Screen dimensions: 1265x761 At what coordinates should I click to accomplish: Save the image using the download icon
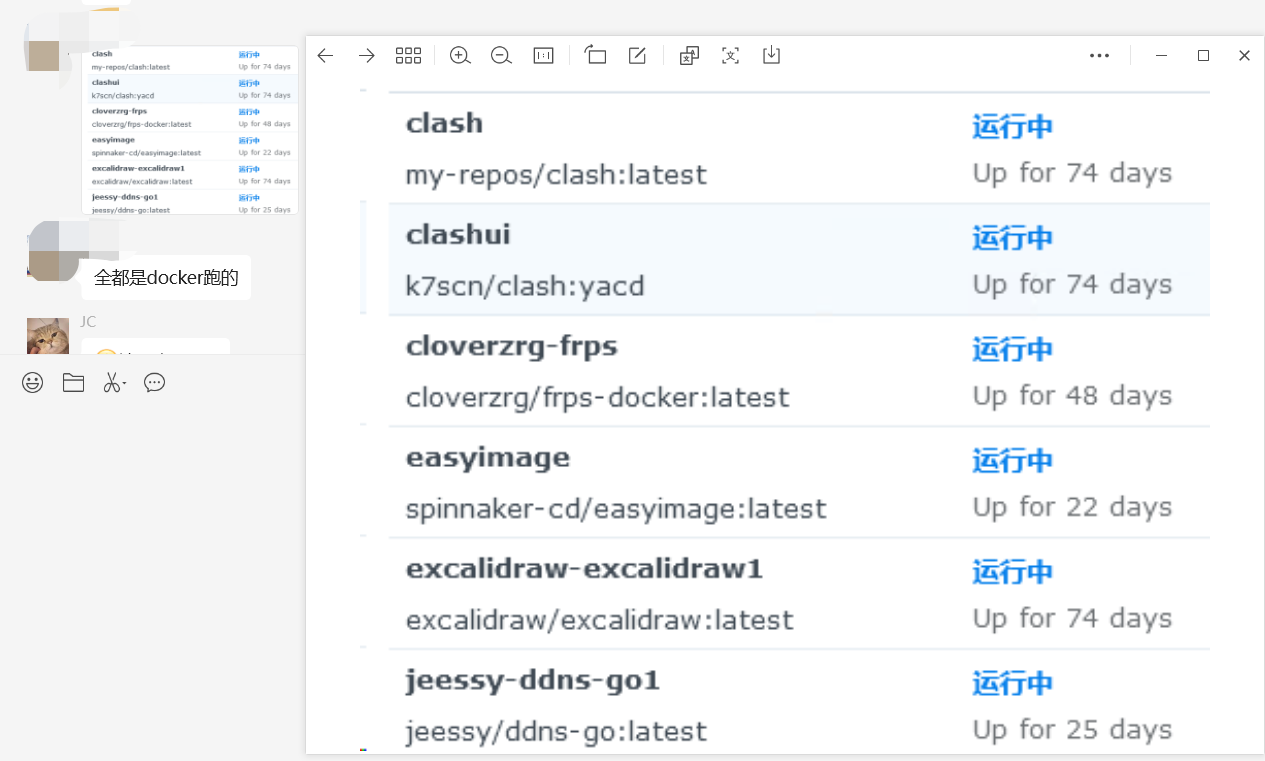[771, 55]
